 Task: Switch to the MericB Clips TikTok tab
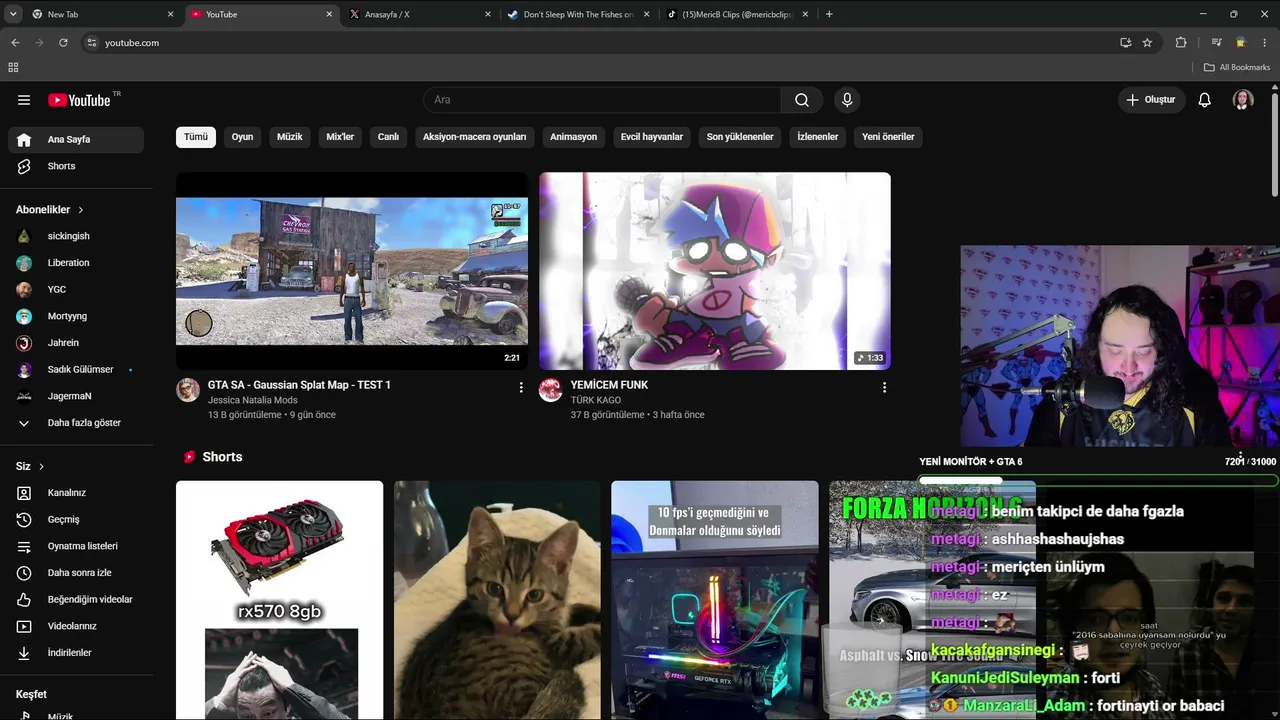(736, 14)
